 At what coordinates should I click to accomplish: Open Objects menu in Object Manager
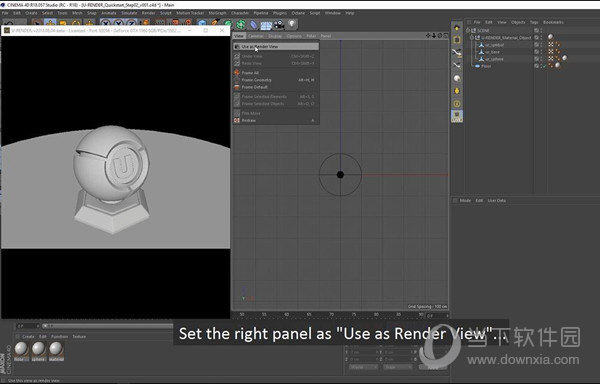point(518,22)
